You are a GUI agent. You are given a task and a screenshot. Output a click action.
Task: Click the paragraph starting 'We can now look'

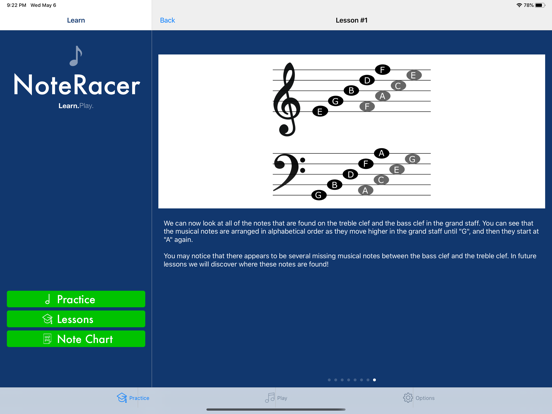pos(351,231)
